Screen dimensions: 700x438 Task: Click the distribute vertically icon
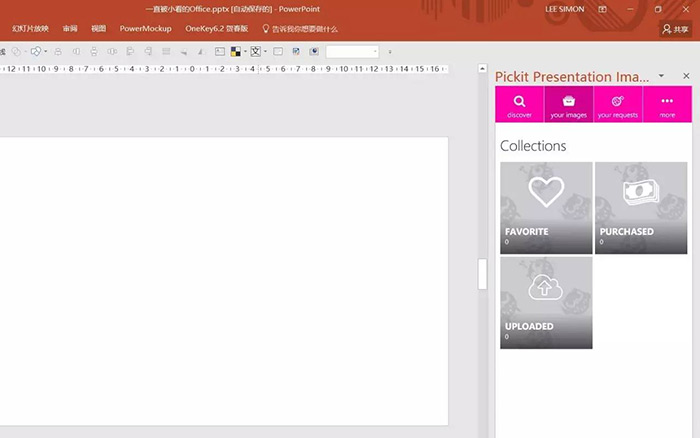pos(94,51)
